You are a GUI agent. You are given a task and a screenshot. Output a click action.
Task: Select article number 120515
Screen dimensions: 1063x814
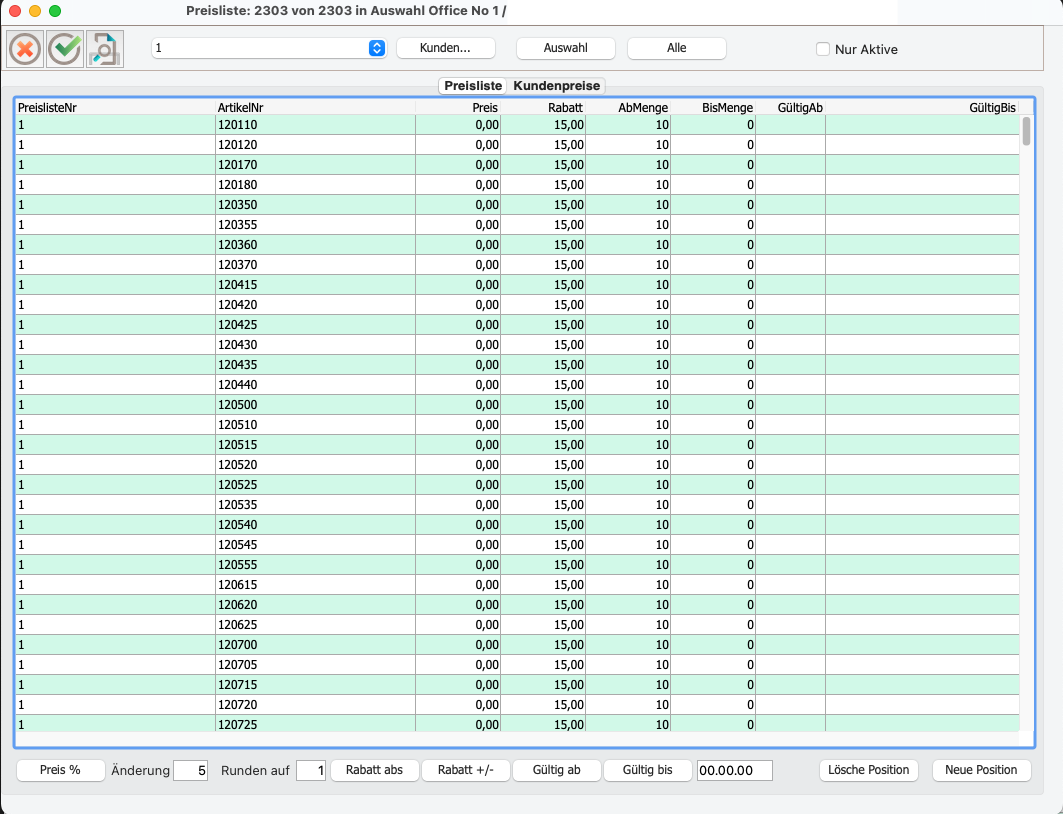237,445
